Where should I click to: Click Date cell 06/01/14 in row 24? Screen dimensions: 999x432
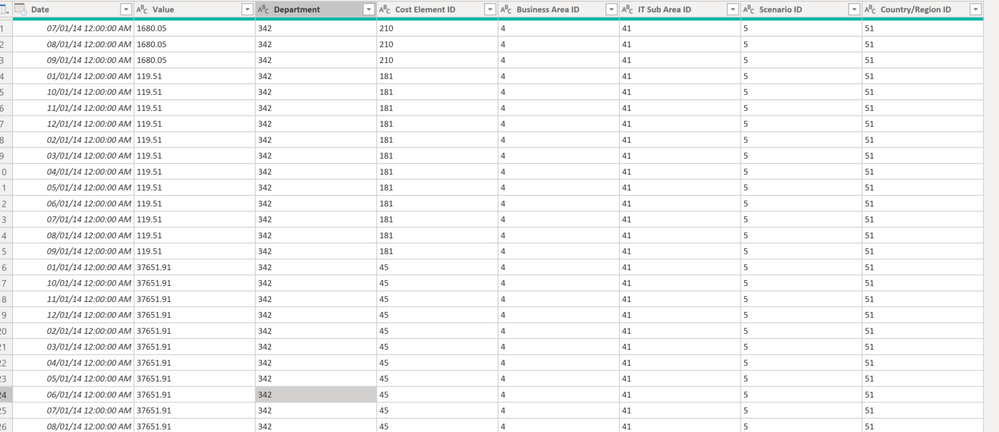click(x=73, y=394)
